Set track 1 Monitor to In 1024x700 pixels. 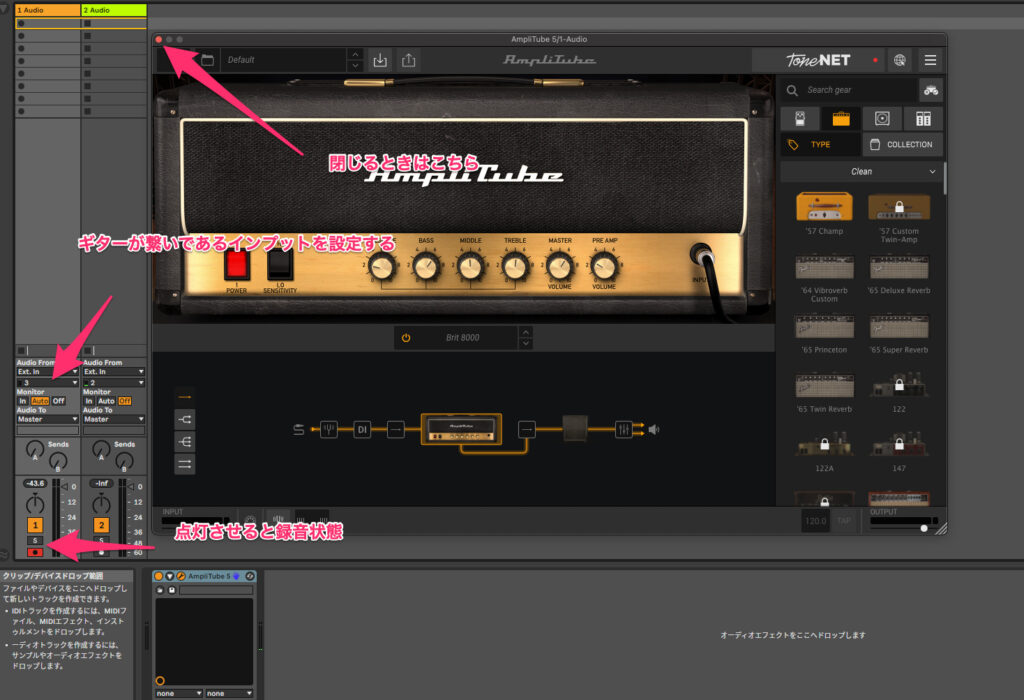(22, 401)
